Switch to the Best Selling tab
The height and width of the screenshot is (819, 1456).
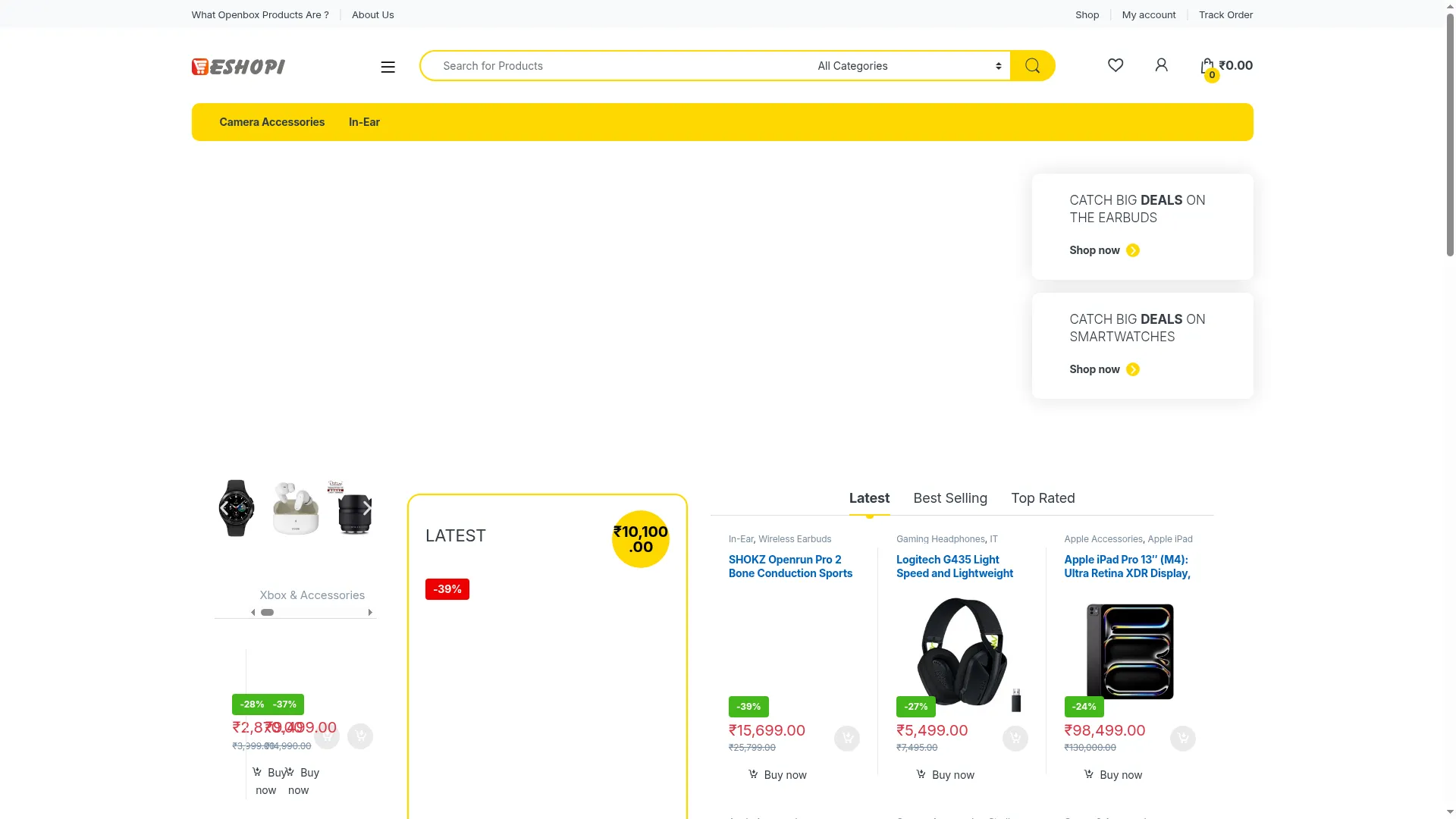coord(950,498)
